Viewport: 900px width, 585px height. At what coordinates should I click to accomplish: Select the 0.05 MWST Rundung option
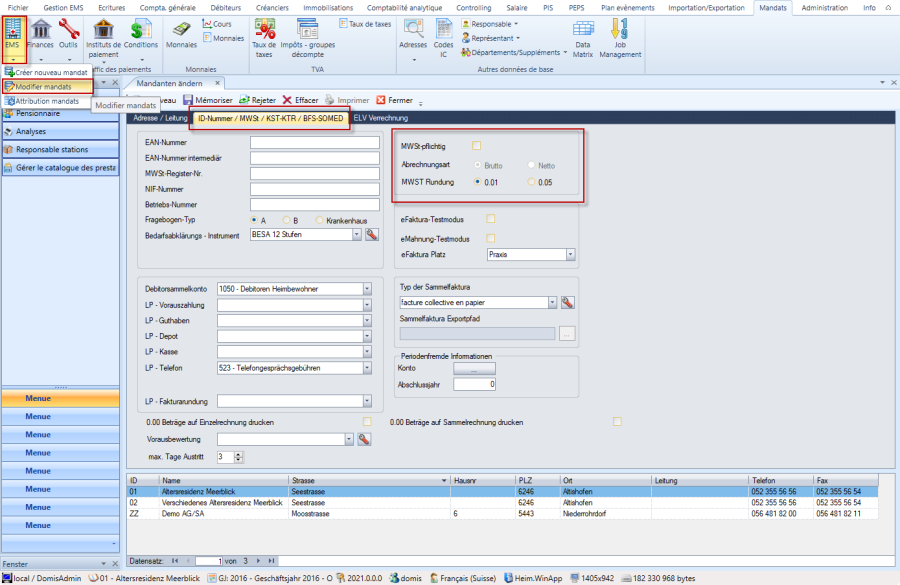click(531, 182)
